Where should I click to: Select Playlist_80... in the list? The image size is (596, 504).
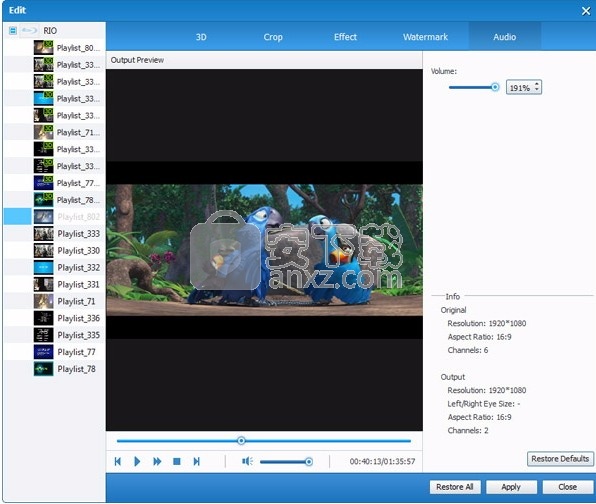tap(54, 48)
